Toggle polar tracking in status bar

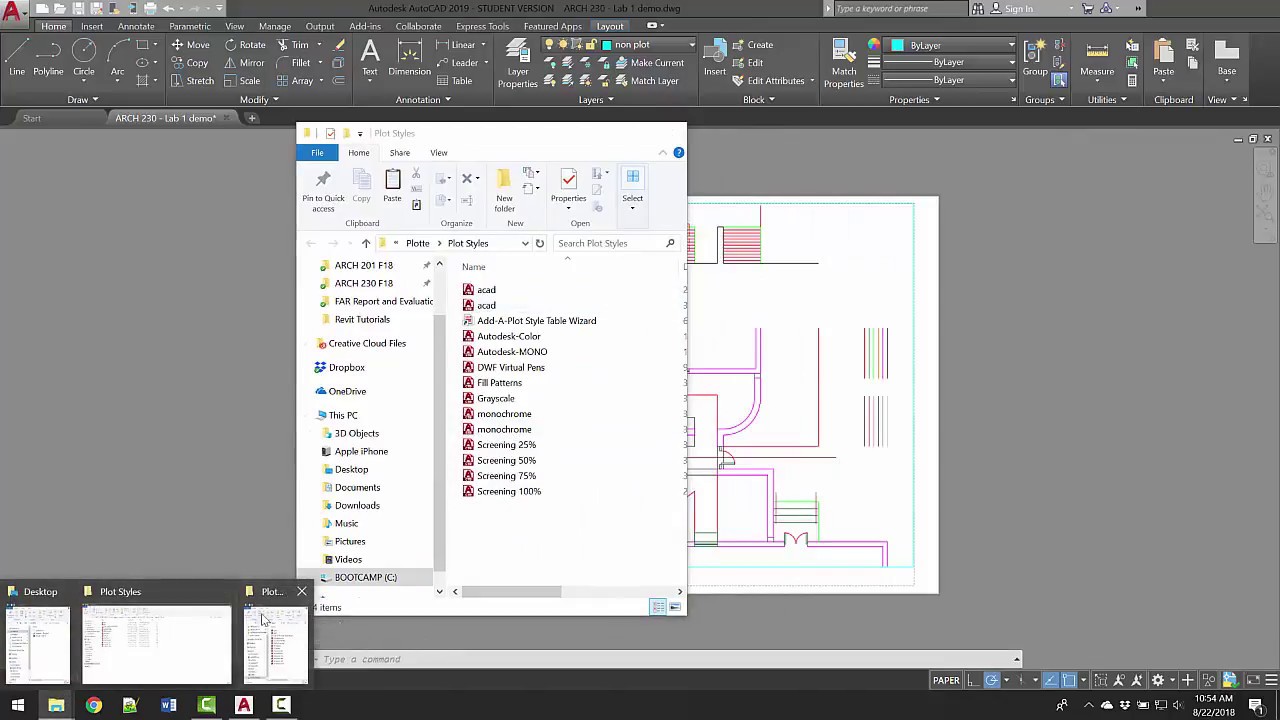click(x=992, y=680)
